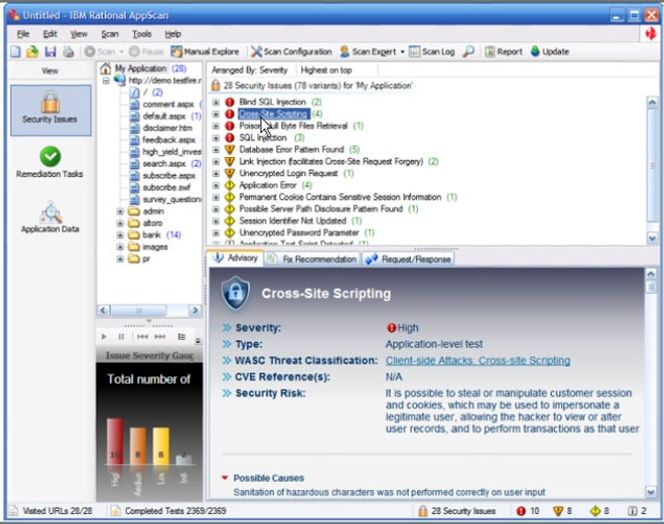The image size is (664, 524).
Task: Select subscribe.swf in the application tree
Action: pos(166,187)
